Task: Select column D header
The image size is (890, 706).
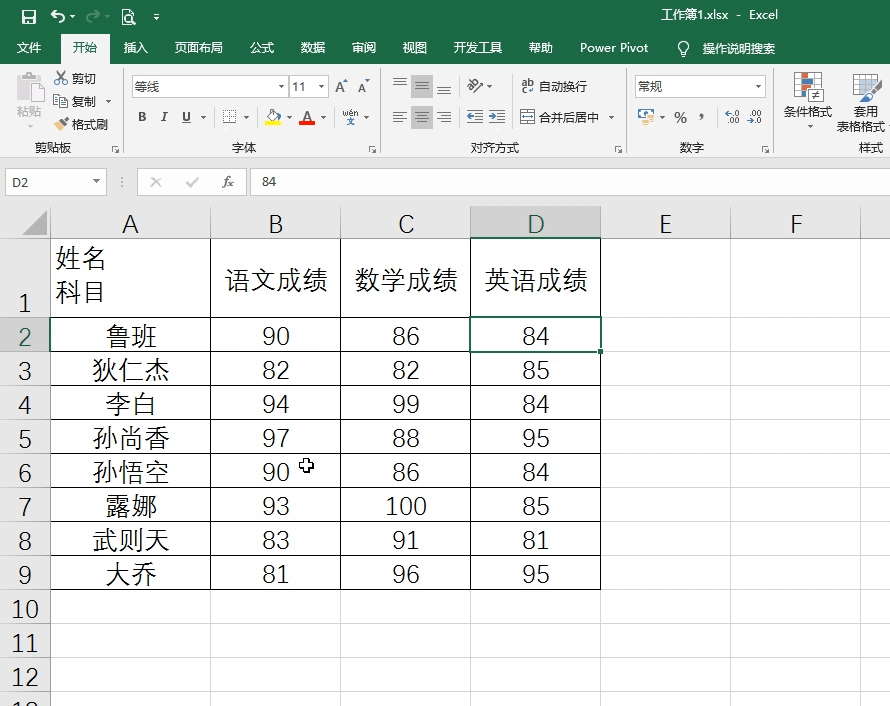Action: pyautogui.click(x=535, y=223)
